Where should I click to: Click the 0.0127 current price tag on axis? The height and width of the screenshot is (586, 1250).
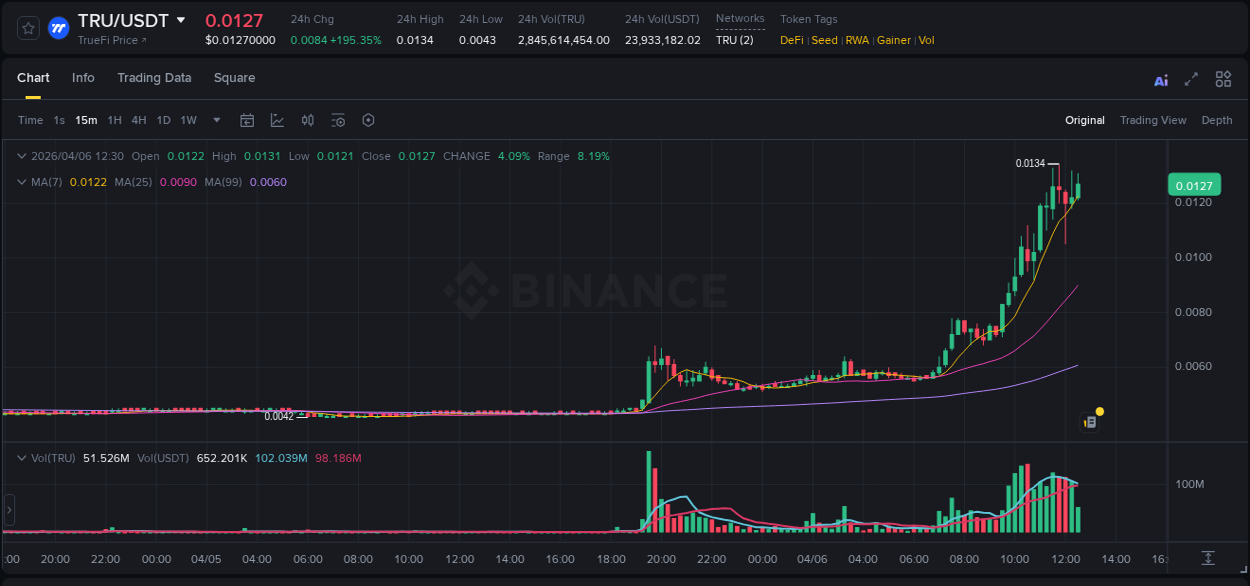1194,185
